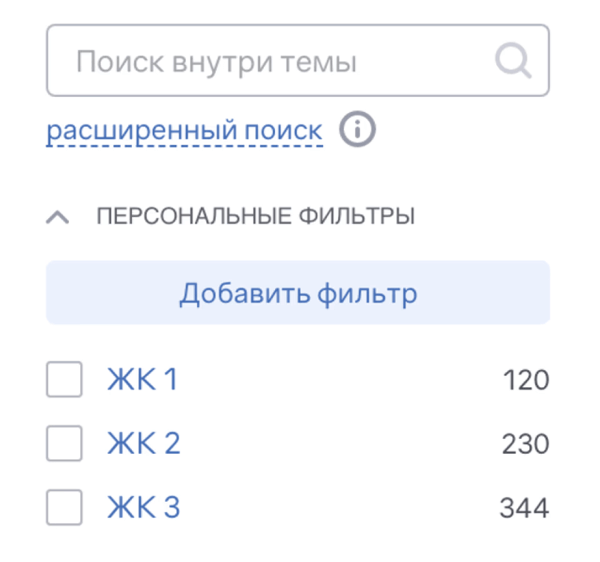Select the ЖК 2 filter label
Image resolution: width=600 pixels, height=562 pixels.
click(143, 443)
